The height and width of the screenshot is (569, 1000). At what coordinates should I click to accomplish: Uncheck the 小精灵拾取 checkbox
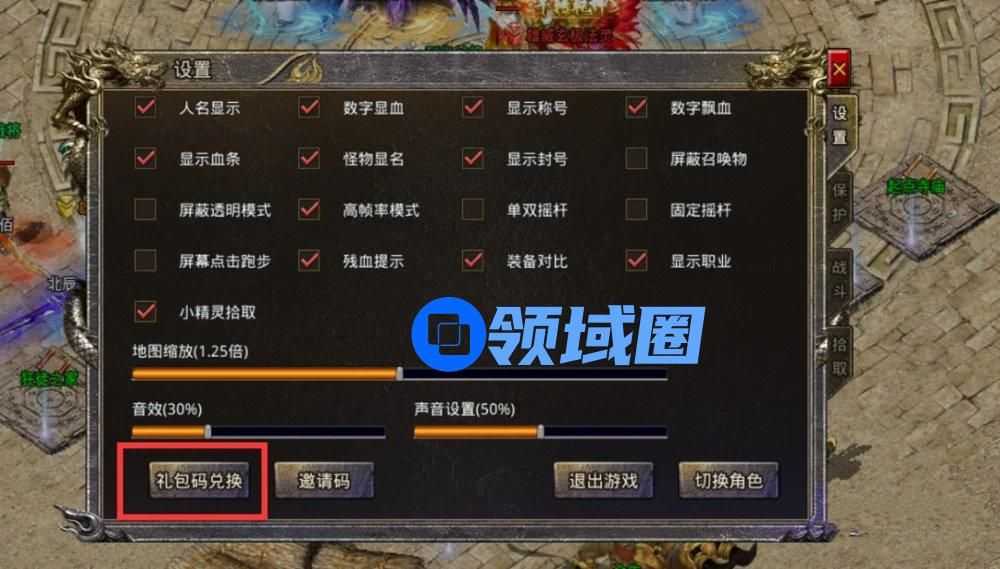point(145,311)
